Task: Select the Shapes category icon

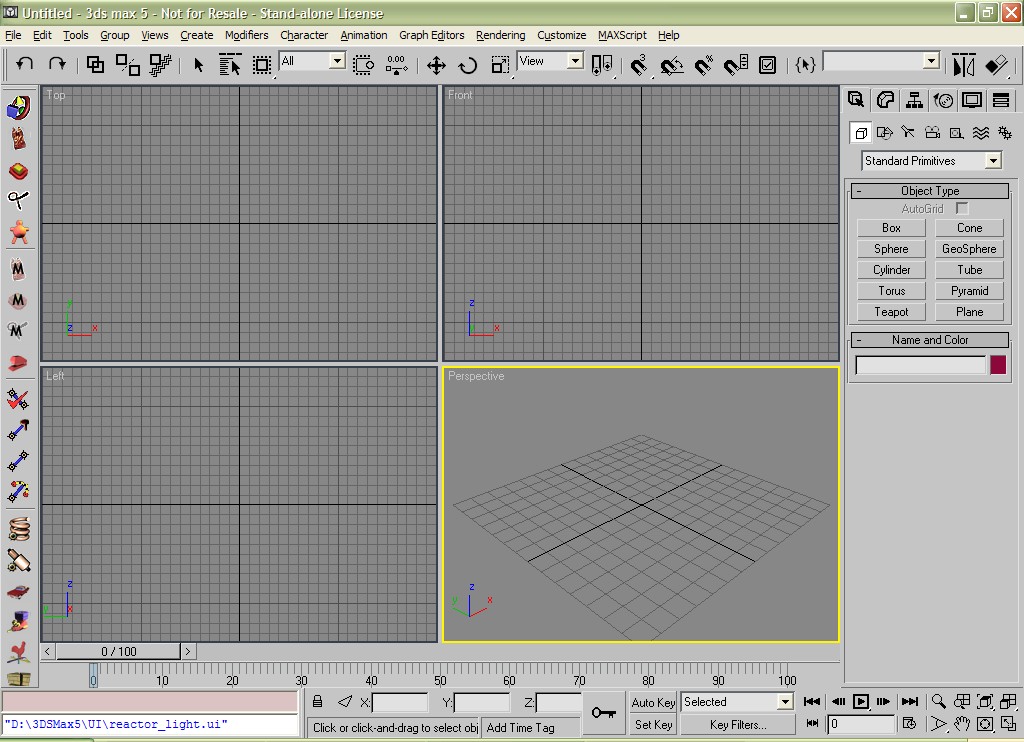Action: [884, 133]
